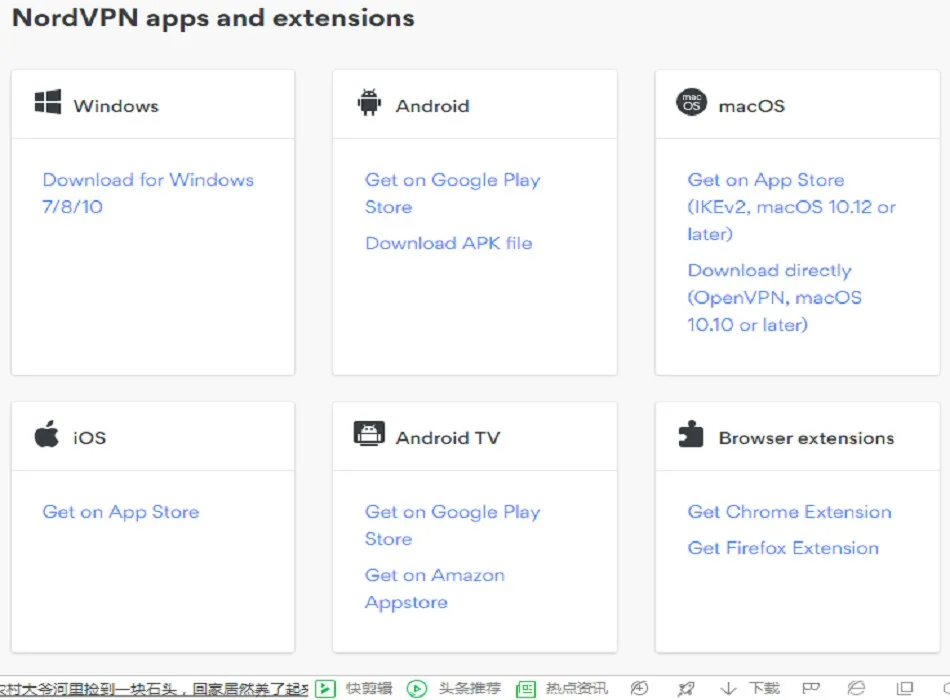Screen dimensions: 950x700
Task: Click Download directly OpenVPN macOS link
Action: 774,298
